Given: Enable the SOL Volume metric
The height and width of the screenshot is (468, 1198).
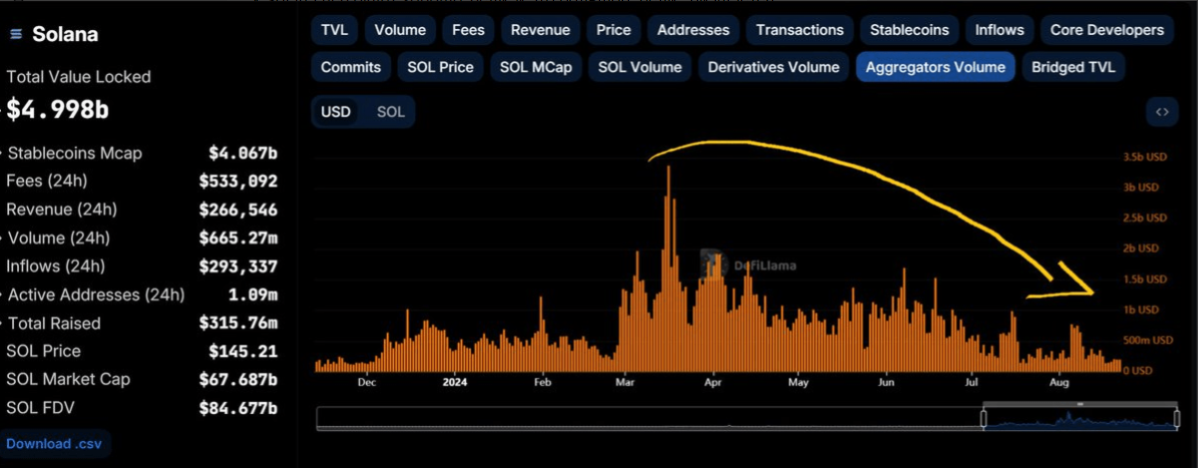Looking at the screenshot, I should click(x=639, y=67).
